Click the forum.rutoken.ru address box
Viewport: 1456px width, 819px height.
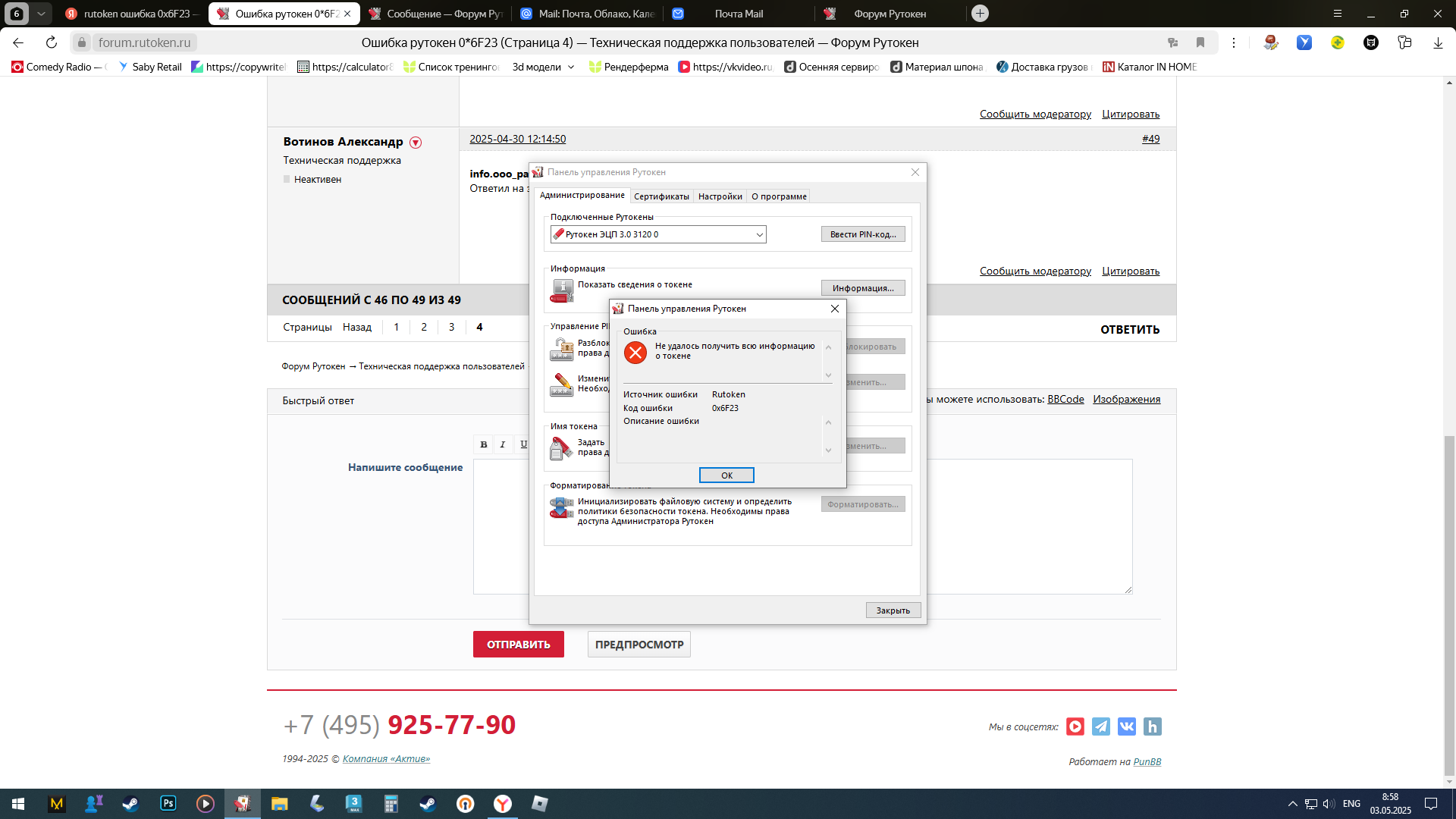[x=144, y=42]
